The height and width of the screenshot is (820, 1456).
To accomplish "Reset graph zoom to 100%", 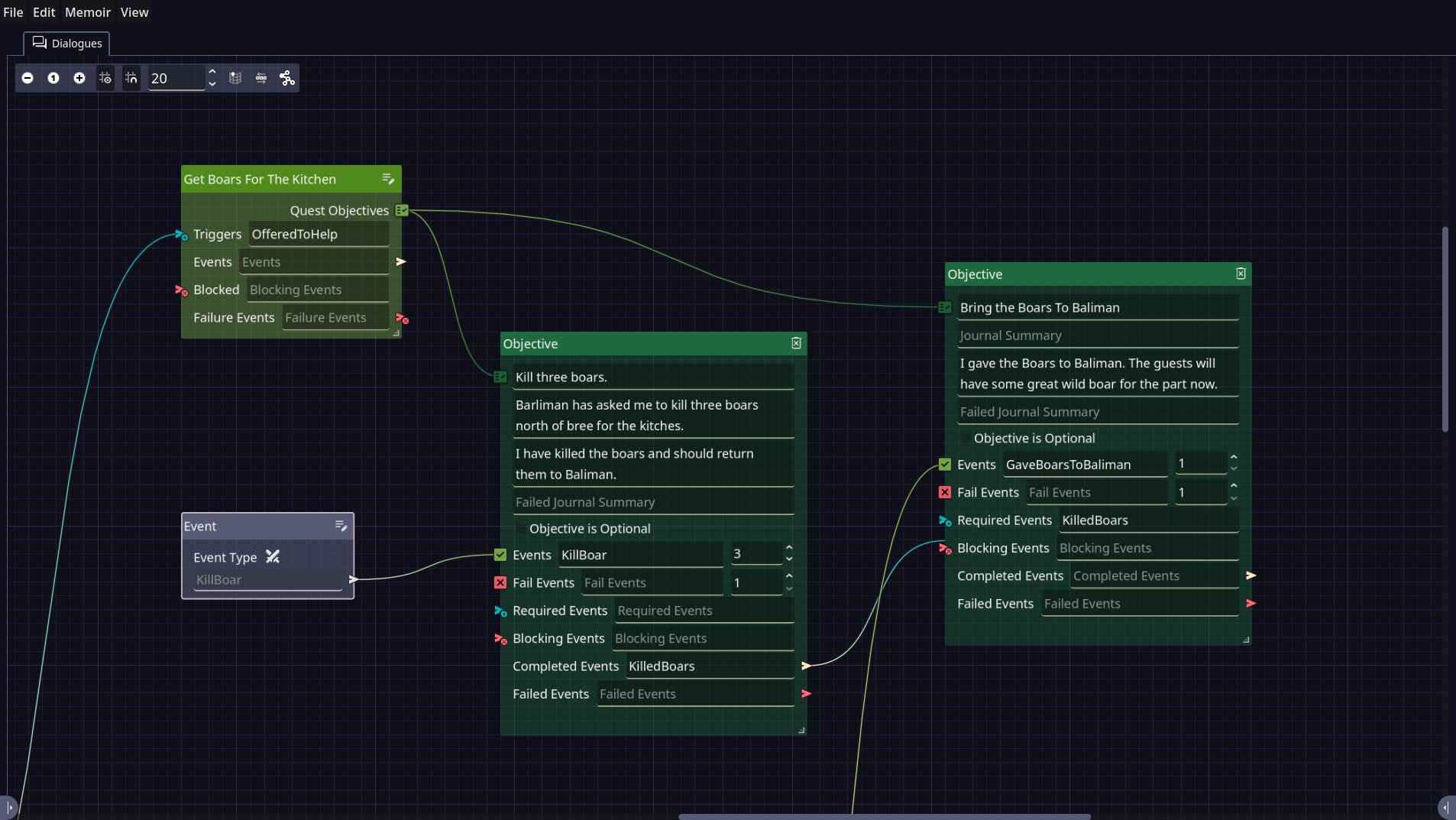I will click(53, 78).
